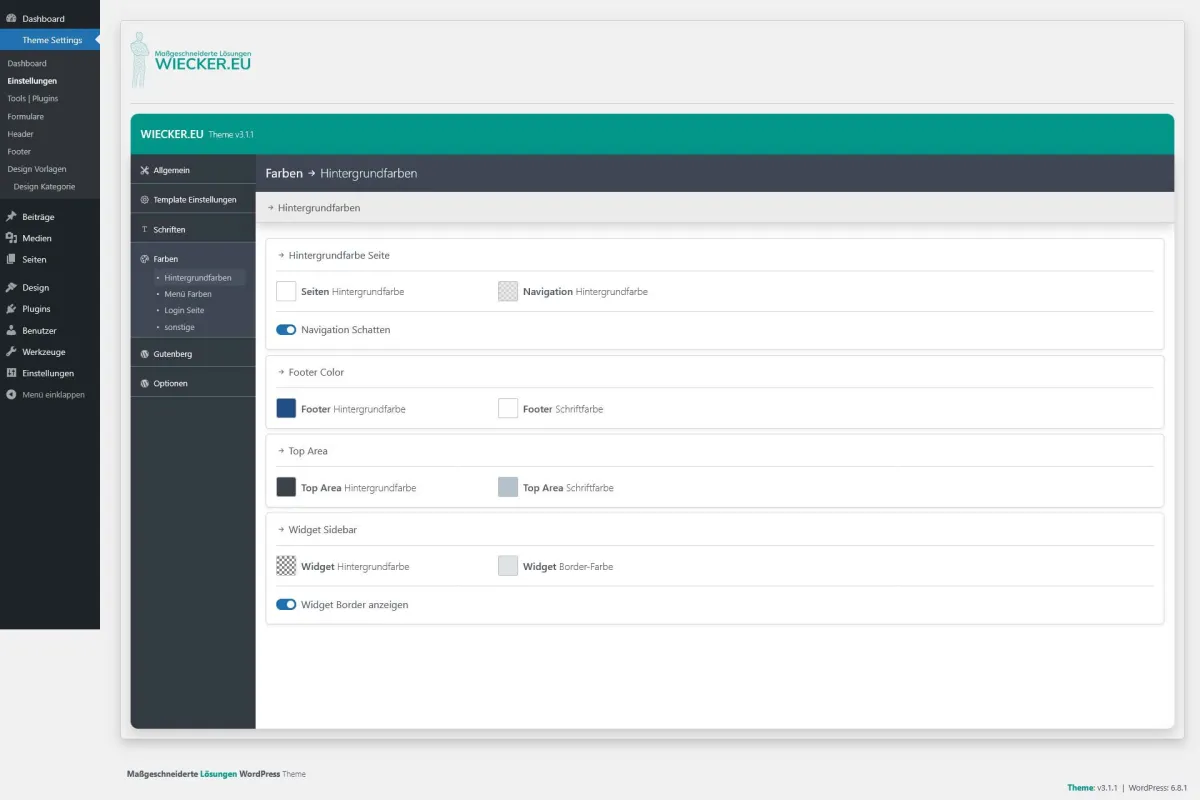Pick the blue Footer Hintergrundfarbe swatch
Image resolution: width=1200 pixels, height=800 pixels.
coord(286,408)
